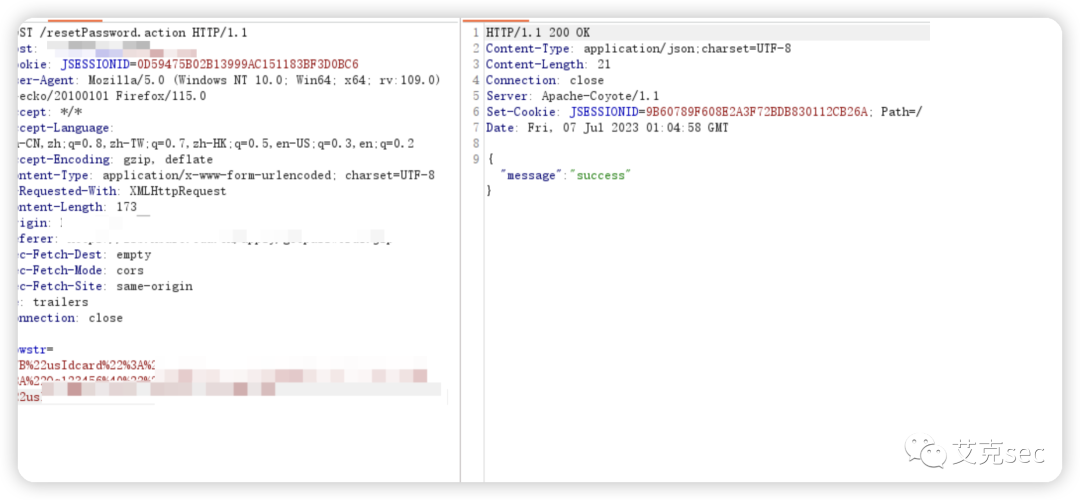Click the HTTP/1.1 200 OK status line

pos(538,33)
